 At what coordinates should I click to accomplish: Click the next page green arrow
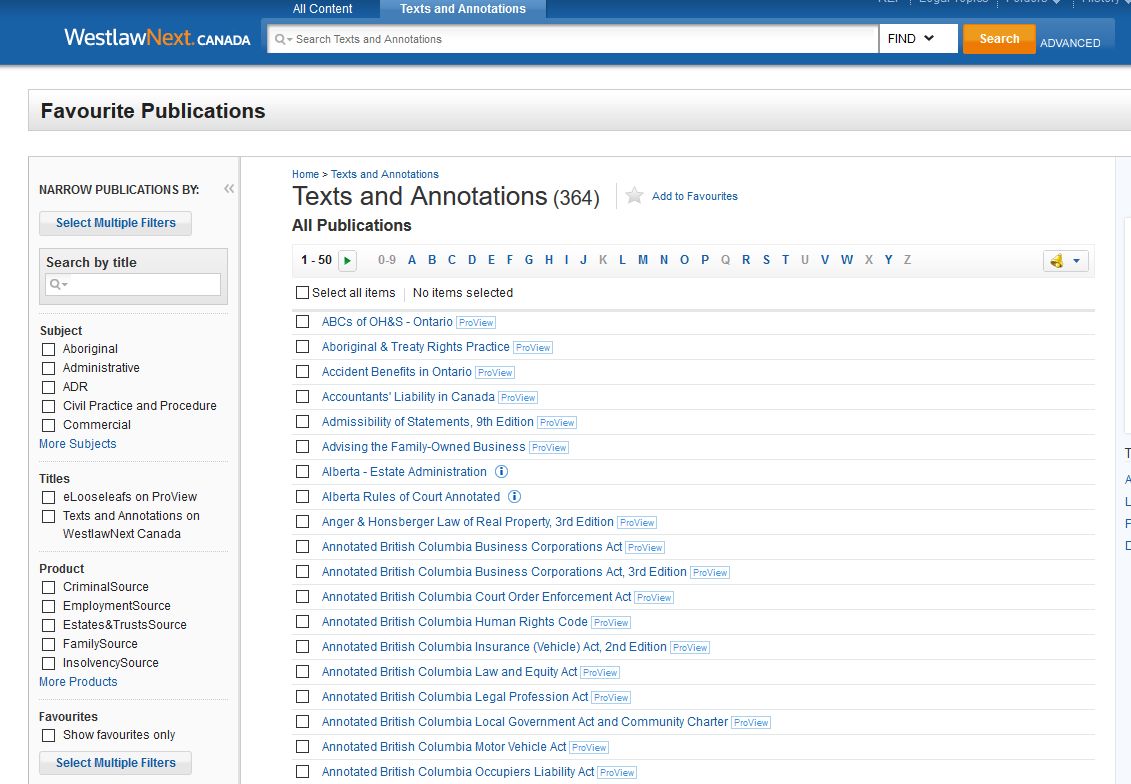(346, 259)
